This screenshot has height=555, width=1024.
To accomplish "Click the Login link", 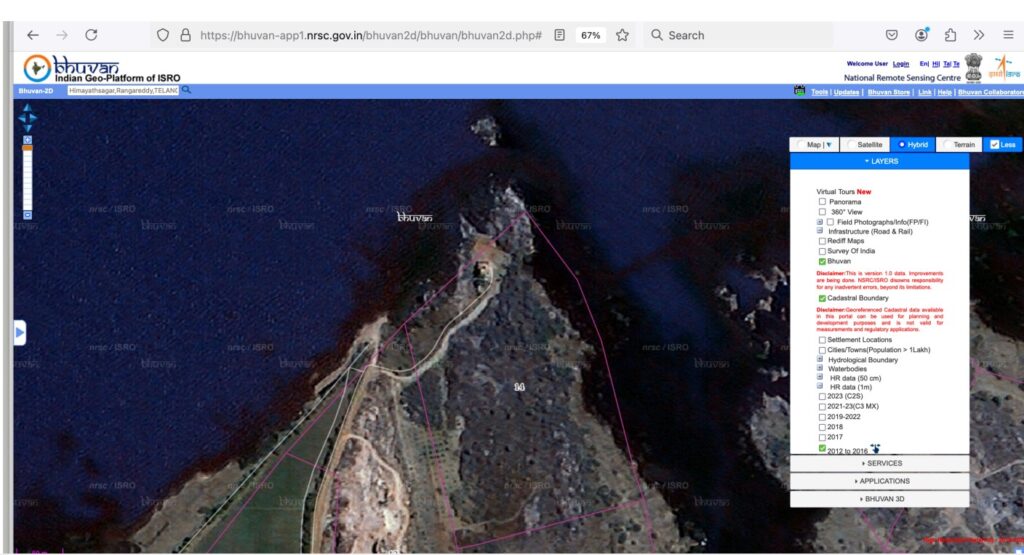I will 901,63.
